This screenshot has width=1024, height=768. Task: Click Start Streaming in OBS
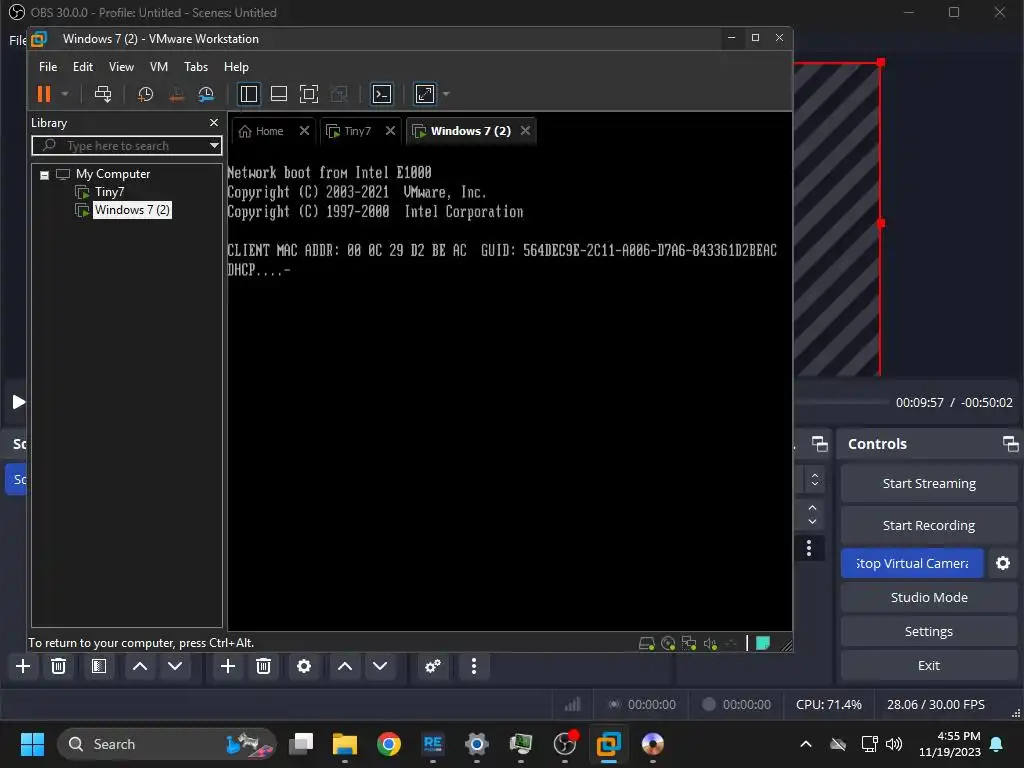click(x=929, y=483)
